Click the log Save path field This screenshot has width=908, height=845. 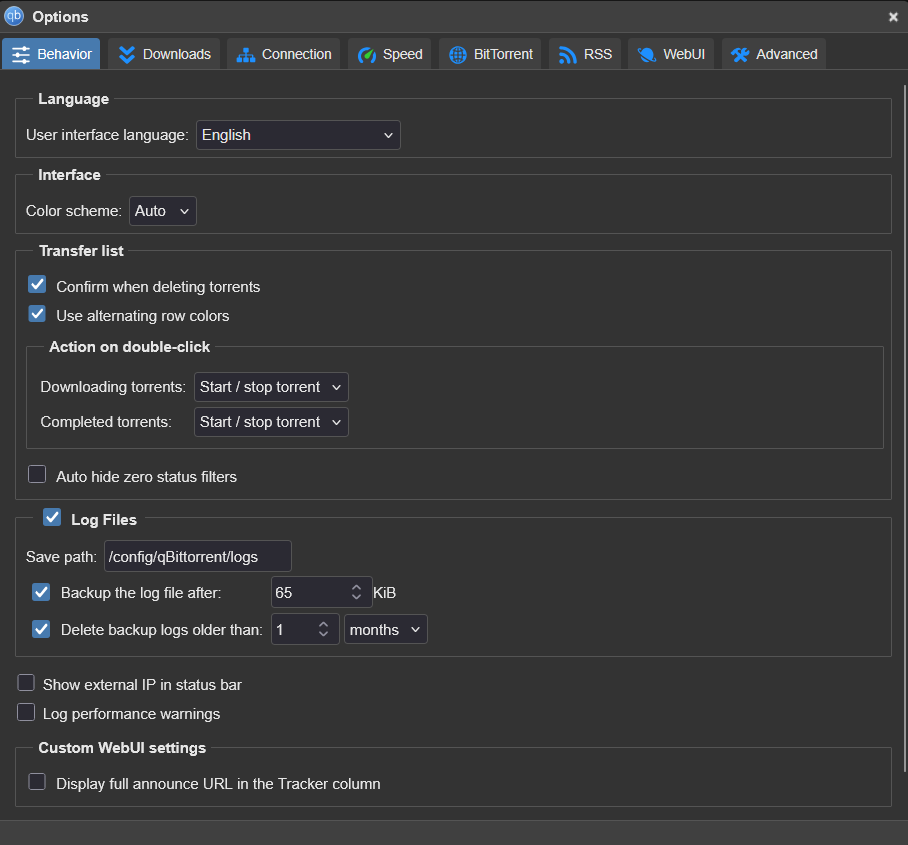click(x=197, y=557)
